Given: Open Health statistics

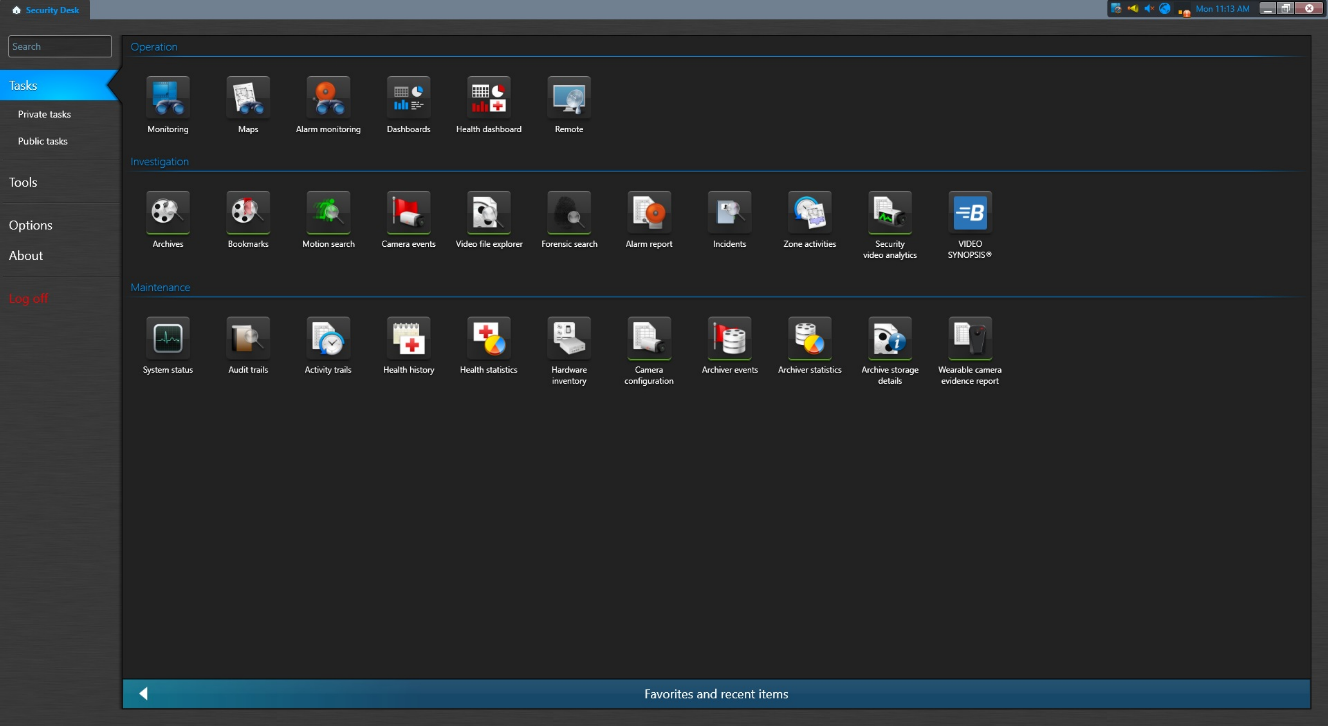Looking at the screenshot, I should pyautogui.click(x=489, y=346).
